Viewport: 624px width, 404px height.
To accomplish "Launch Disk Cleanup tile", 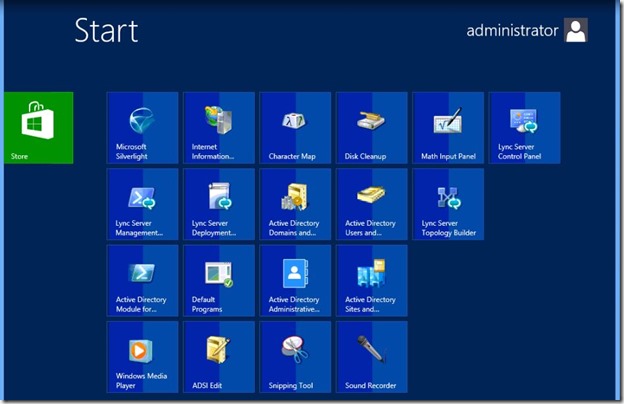I will [x=372, y=128].
